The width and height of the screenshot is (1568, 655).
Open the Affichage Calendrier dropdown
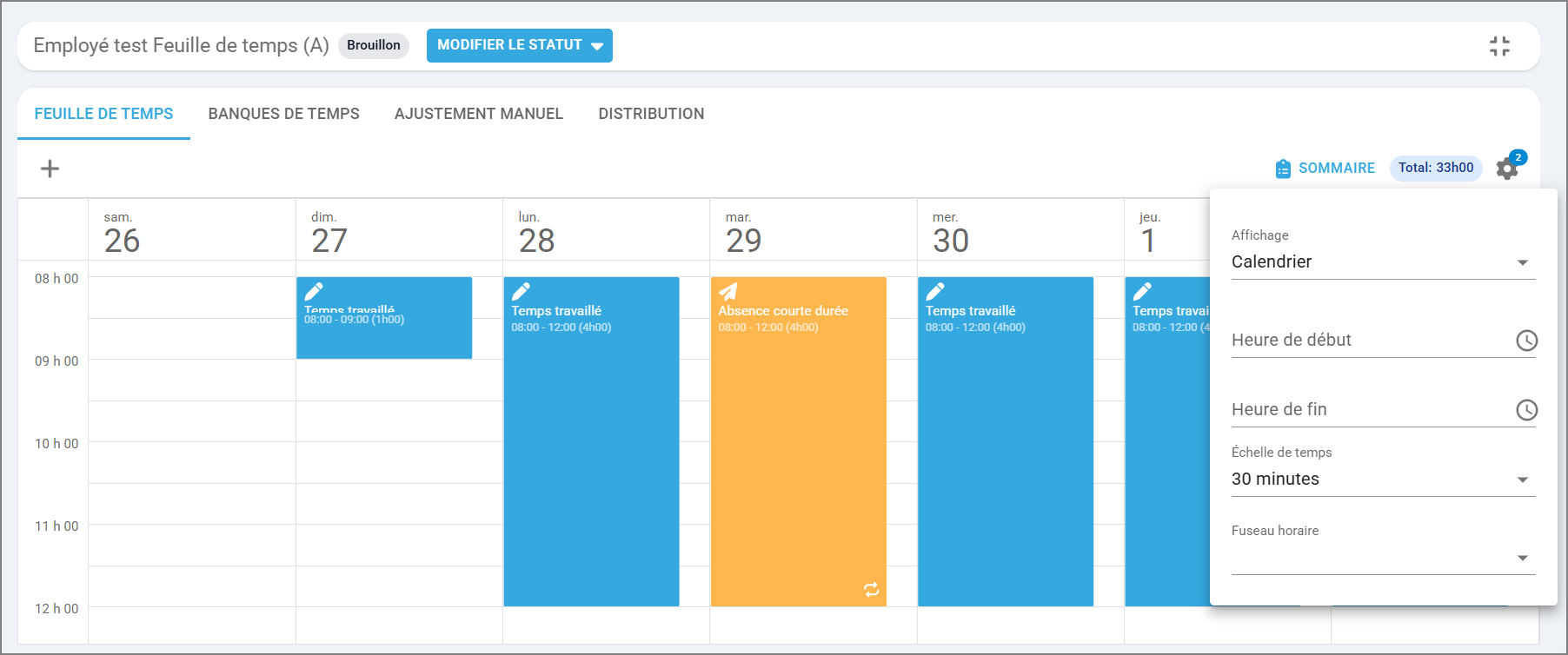tap(1384, 262)
